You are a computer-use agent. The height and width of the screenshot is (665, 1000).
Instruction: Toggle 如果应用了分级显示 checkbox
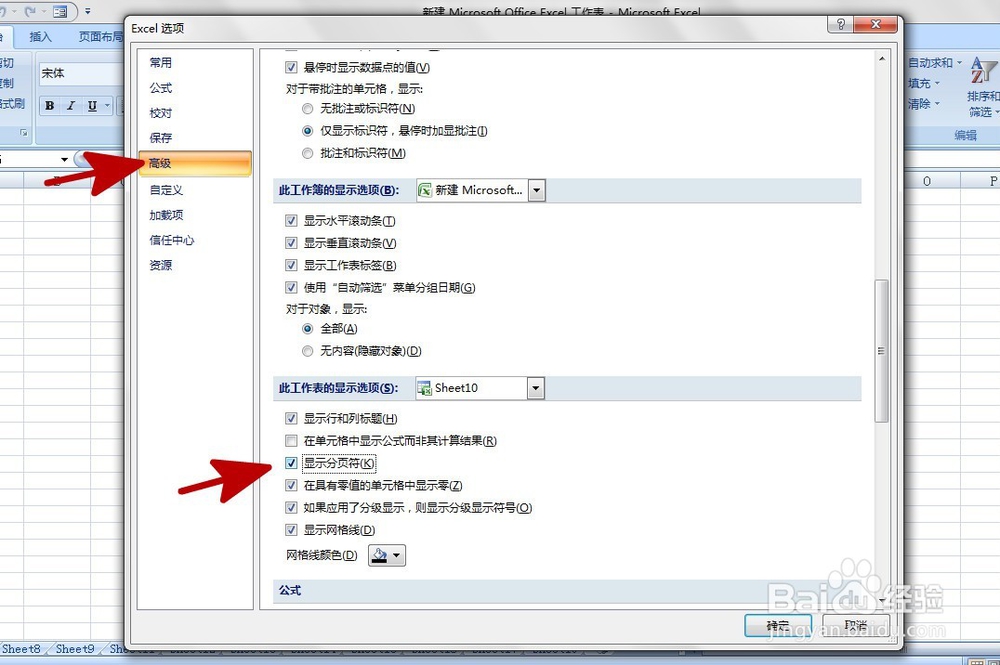pyautogui.click(x=291, y=508)
